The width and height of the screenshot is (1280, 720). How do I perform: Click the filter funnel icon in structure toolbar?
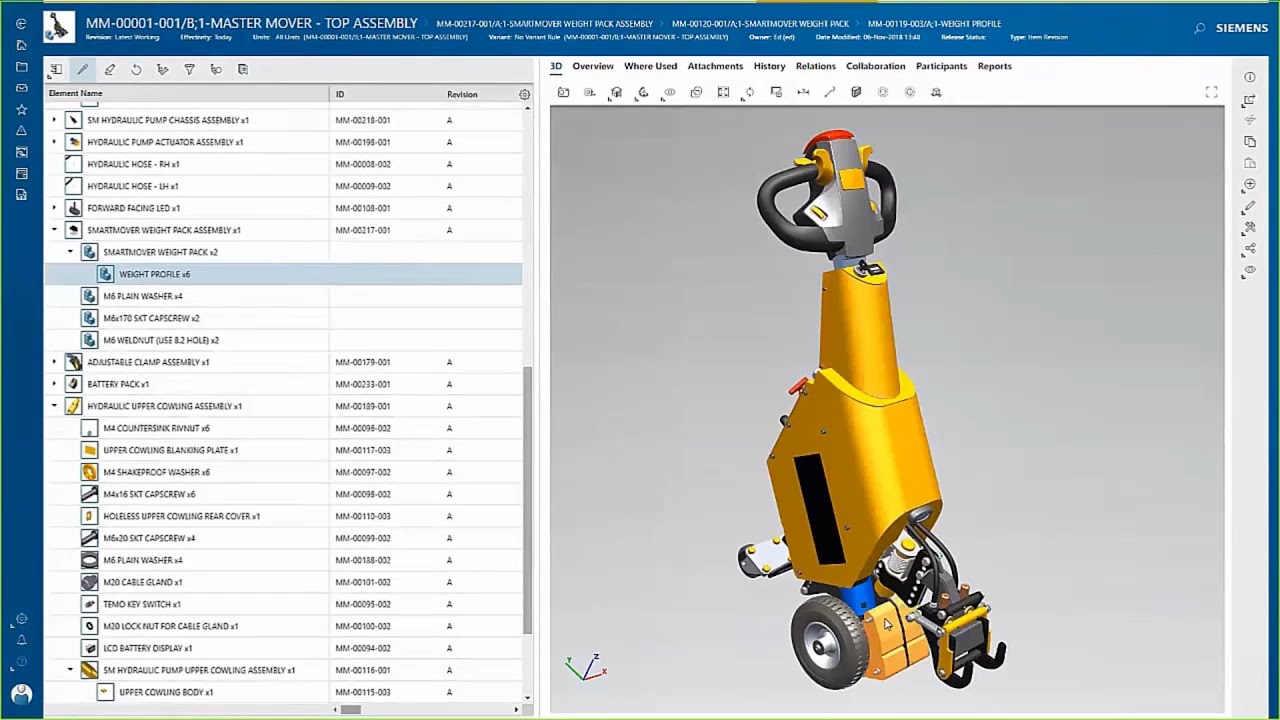tap(189, 69)
